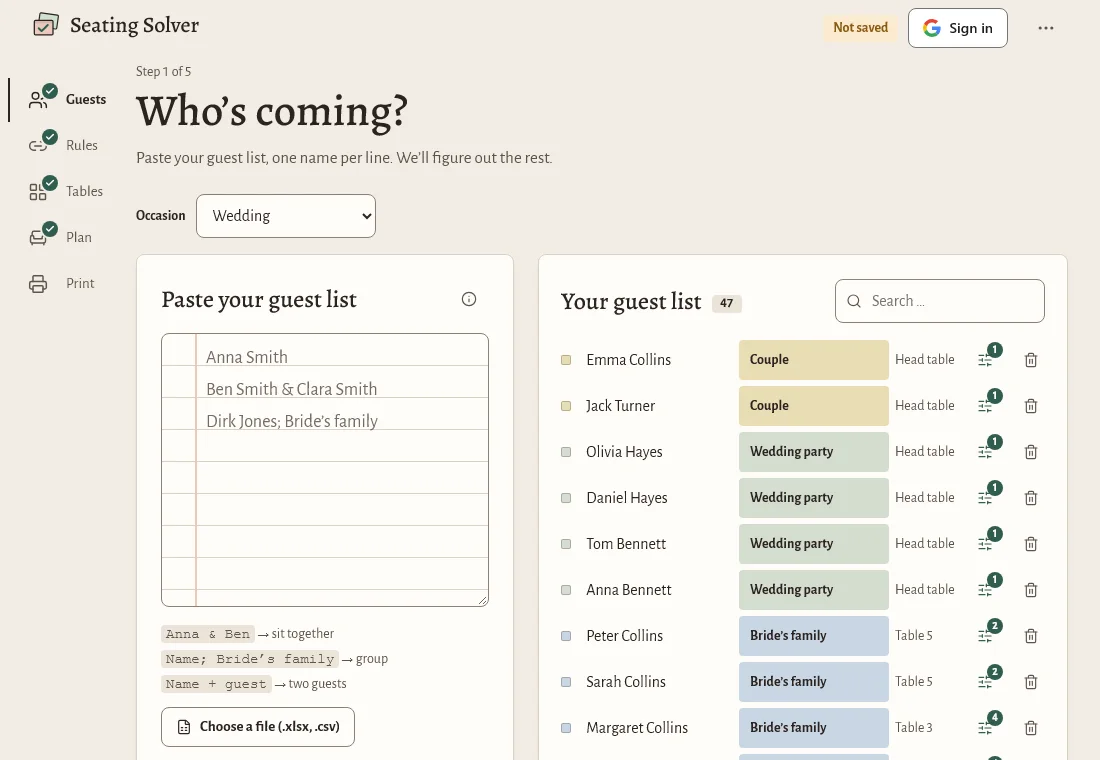
Task: Delete Emma Collins from the guest list
Action: click(1031, 360)
